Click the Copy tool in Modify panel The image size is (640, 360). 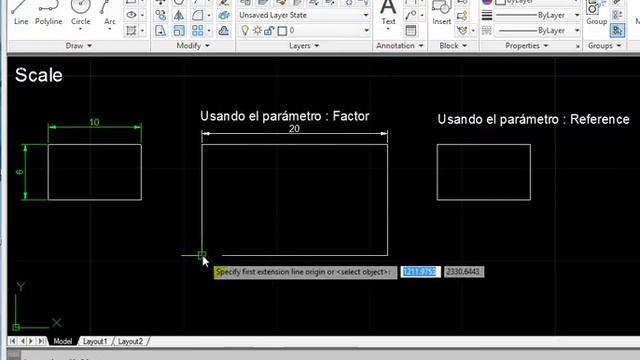point(160,15)
